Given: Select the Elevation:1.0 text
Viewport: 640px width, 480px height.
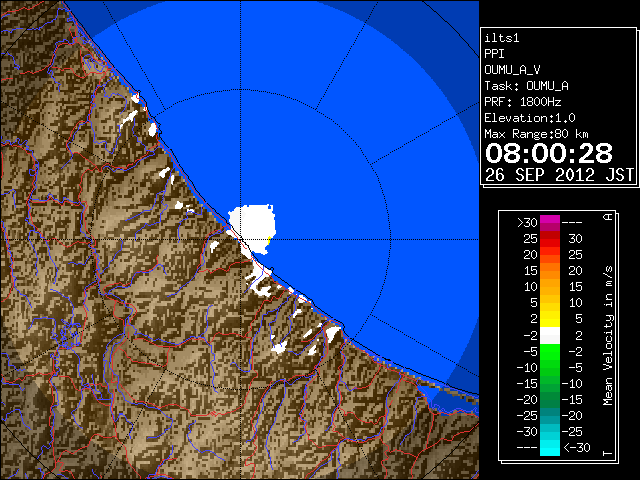Looking at the screenshot, I should coord(530,118).
